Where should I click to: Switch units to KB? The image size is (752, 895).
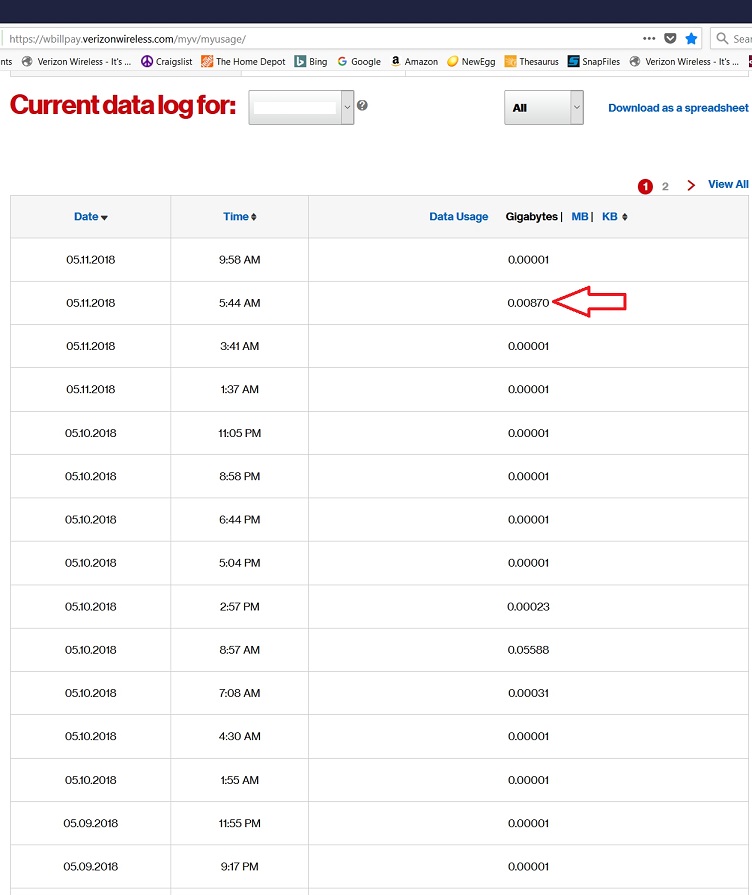(609, 217)
